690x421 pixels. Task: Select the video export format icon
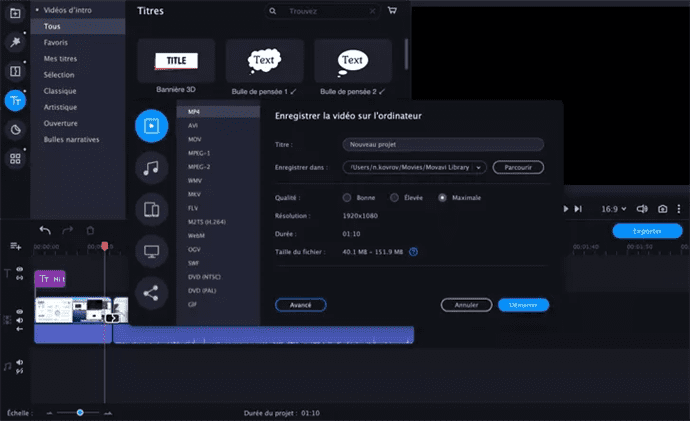(x=151, y=126)
